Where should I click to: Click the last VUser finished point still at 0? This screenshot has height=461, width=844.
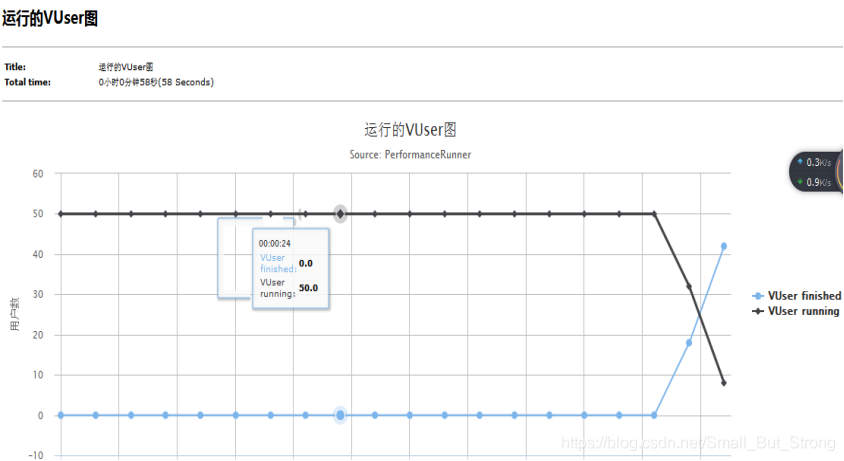[654, 415]
